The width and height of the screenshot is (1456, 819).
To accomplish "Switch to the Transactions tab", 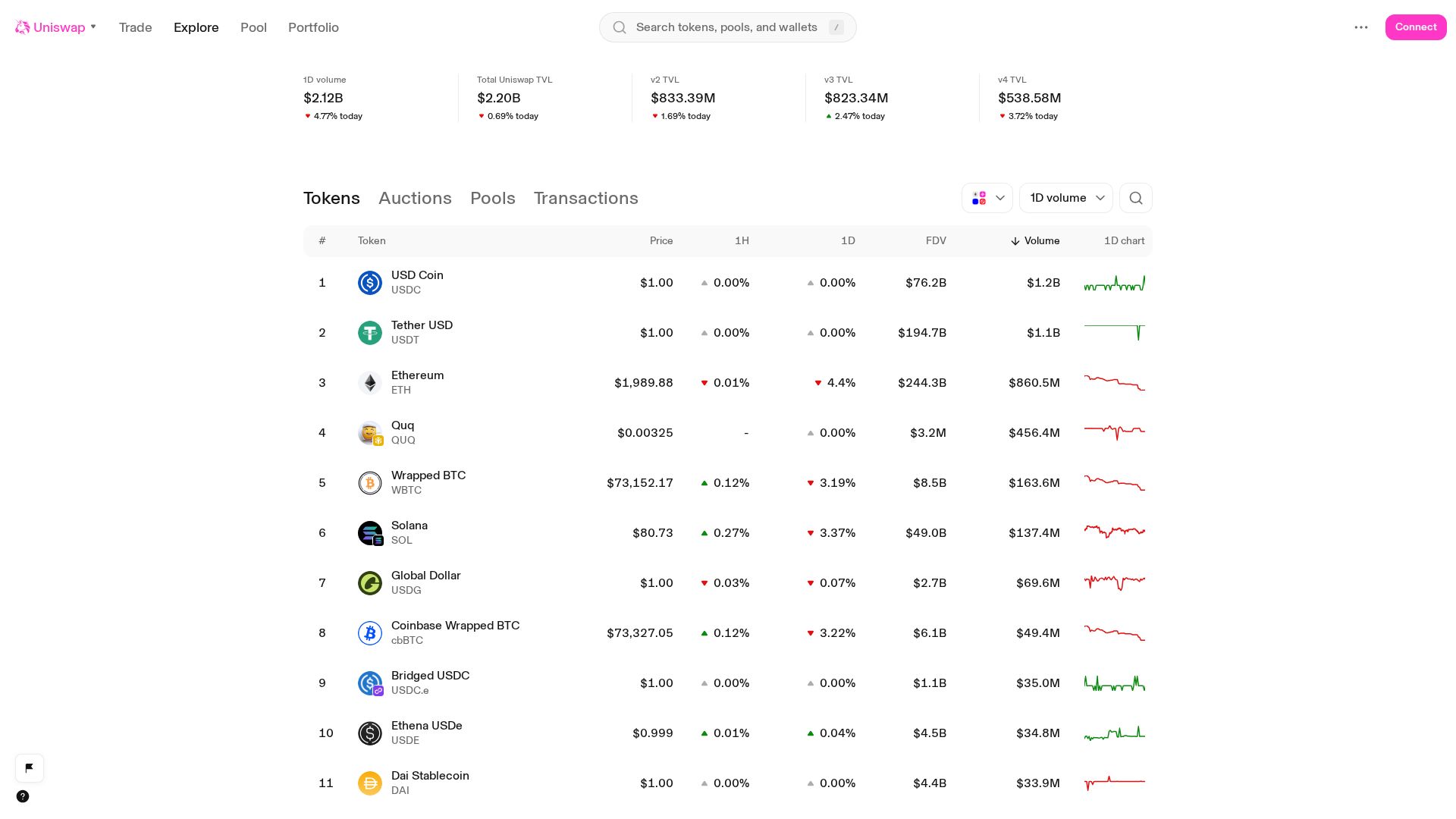I will coord(586,198).
